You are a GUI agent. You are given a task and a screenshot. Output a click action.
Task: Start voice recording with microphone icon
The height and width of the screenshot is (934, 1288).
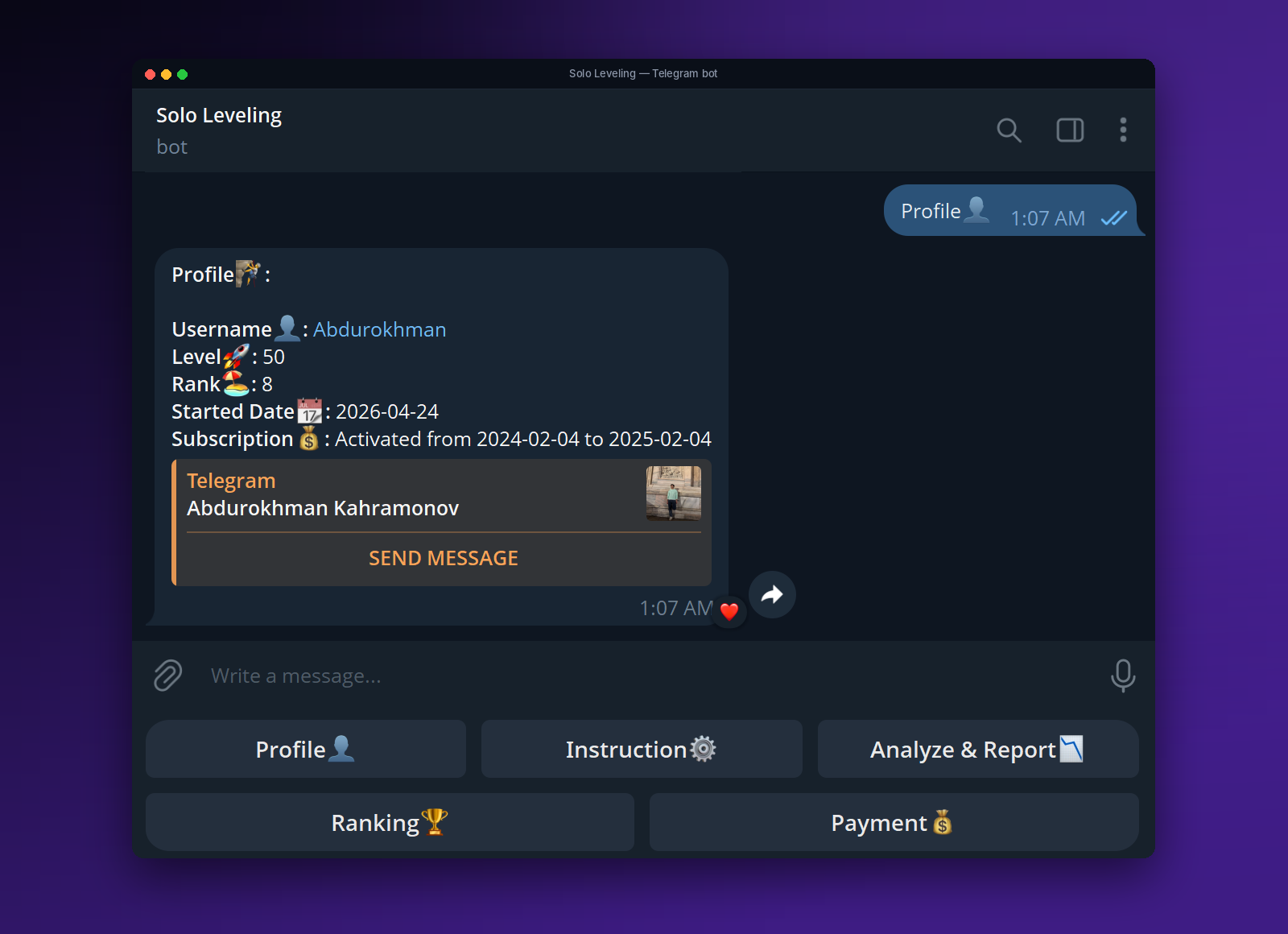click(x=1122, y=676)
